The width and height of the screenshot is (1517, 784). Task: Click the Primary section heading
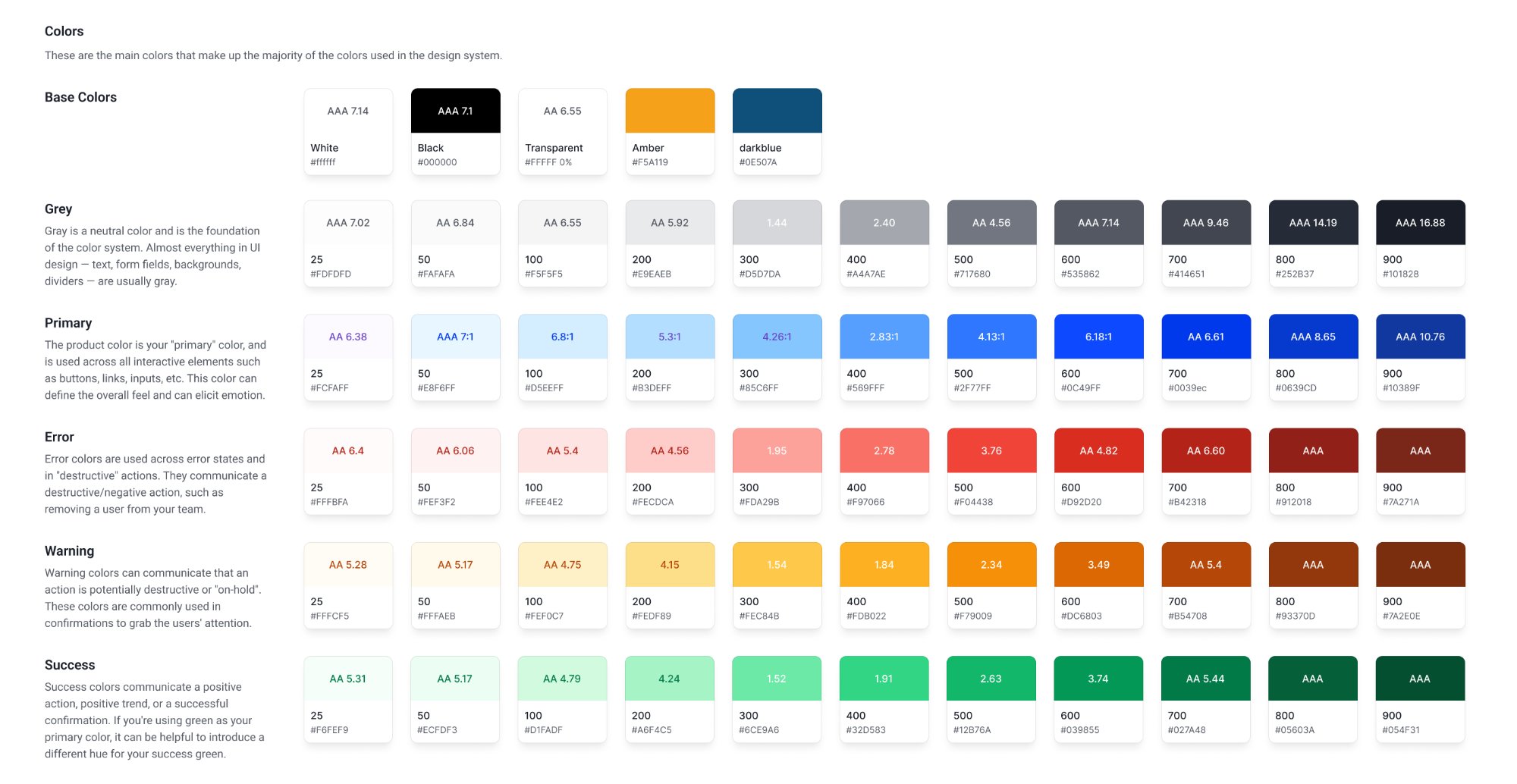[68, 323]
